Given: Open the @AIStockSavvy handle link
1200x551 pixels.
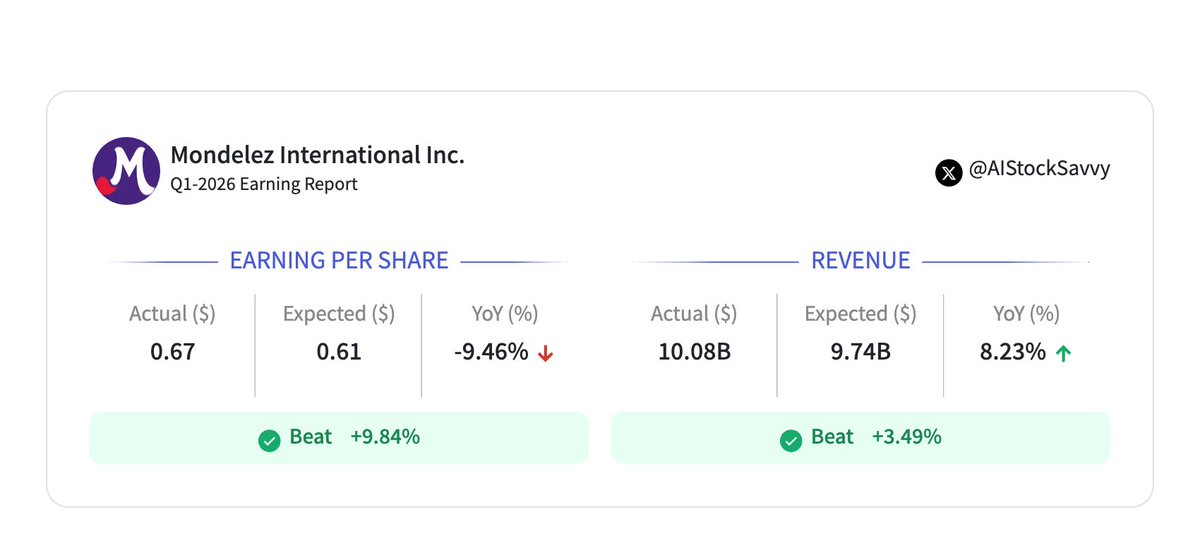Looking at the screenshot, I should click(x=1040, y=169).
